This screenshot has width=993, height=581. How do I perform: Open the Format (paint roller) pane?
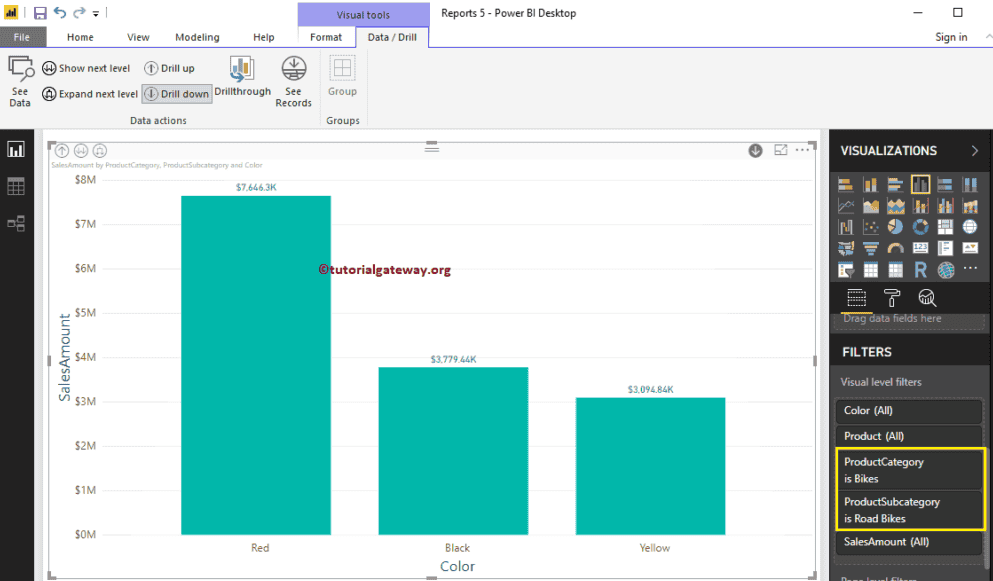892,298
